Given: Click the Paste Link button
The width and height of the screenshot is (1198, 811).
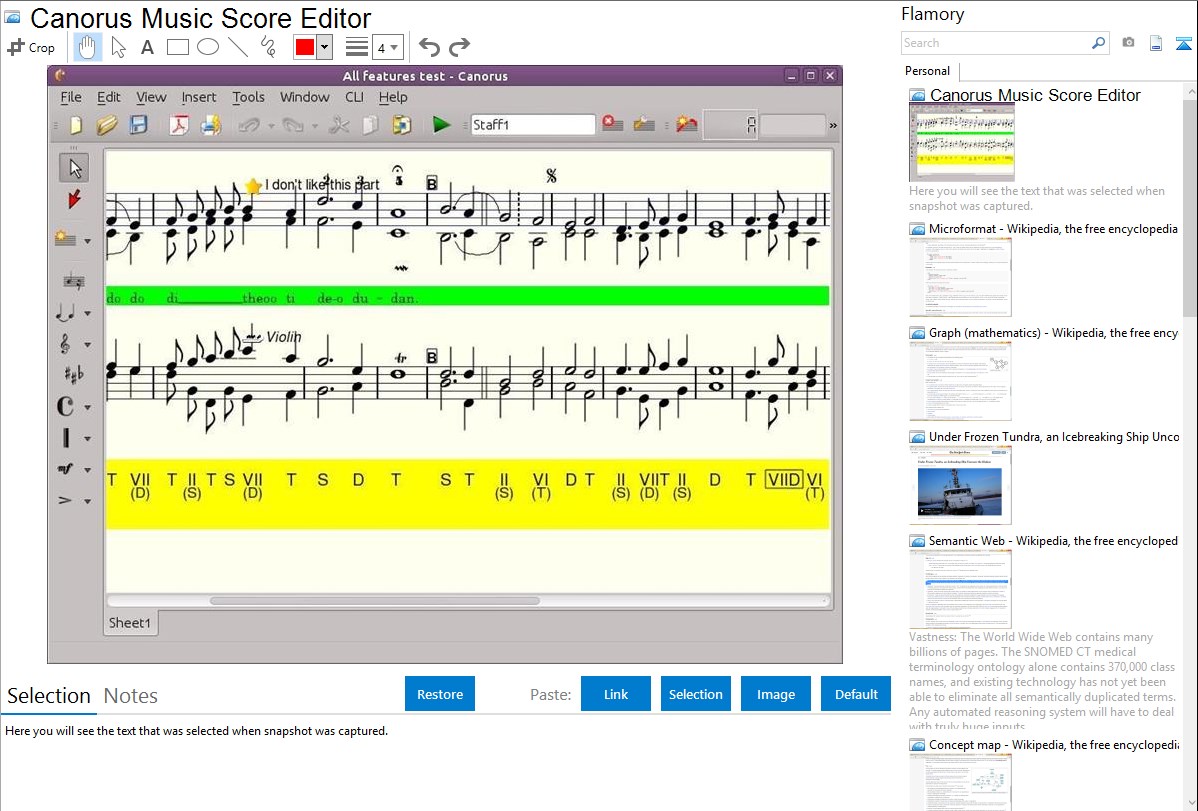Looking at the screenshot, I should (616, 694).
